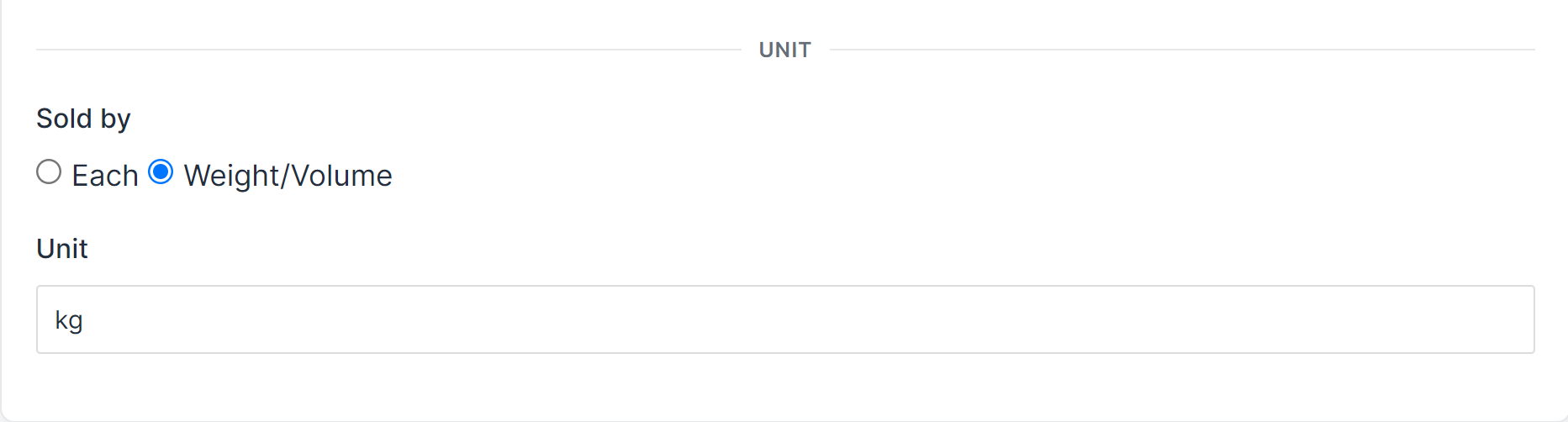The width and height of the screenshot is (1568, 422).
Task: Click the word "Volume" in the radio label
Action: click(x=341, y=176)
